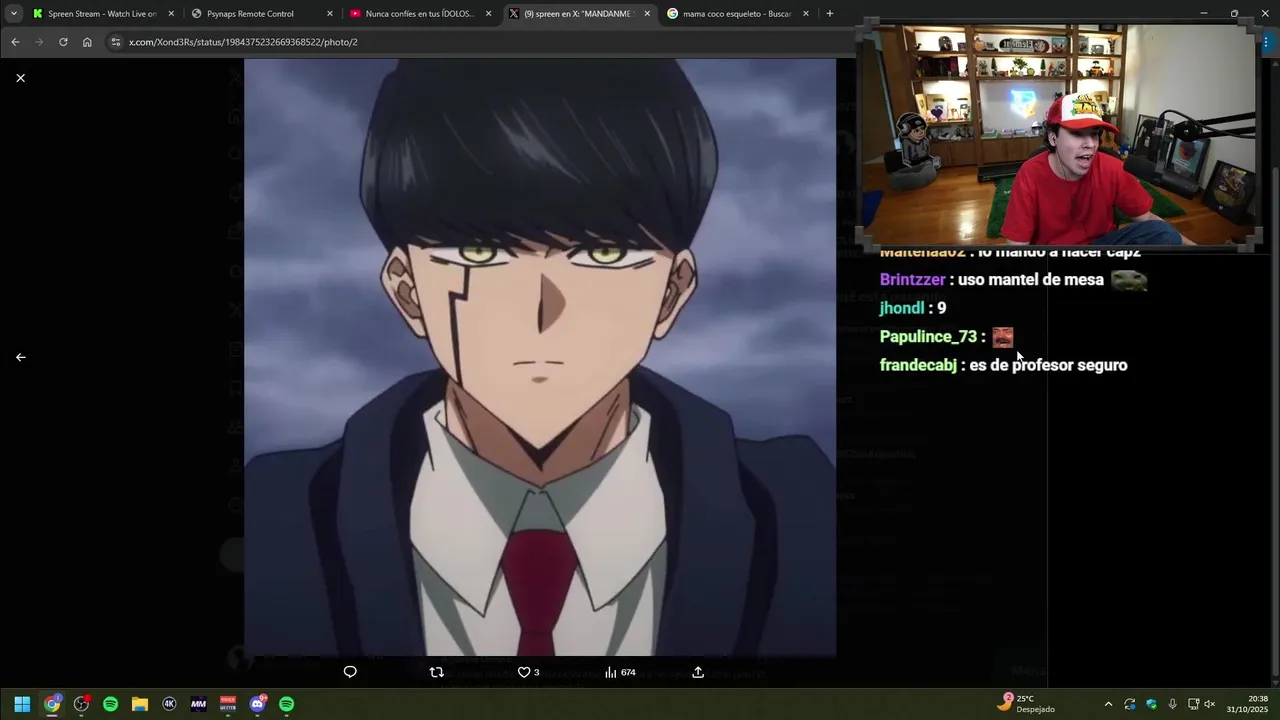The height and width of the screenshot is (720, 1280).
Task: Close the Spreen Stream tab
Action: tap(171, 14)
